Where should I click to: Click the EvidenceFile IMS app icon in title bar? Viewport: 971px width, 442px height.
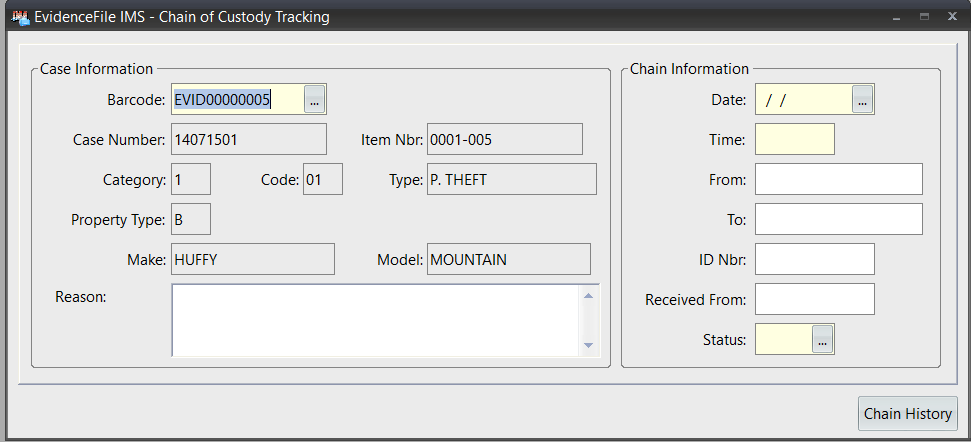coord(19,17)
